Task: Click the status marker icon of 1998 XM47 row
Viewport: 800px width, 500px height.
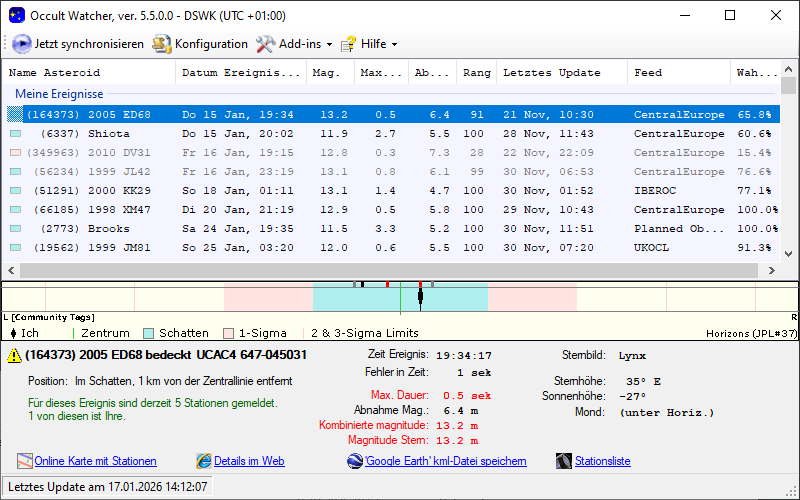Action: [x=15, y=209]
